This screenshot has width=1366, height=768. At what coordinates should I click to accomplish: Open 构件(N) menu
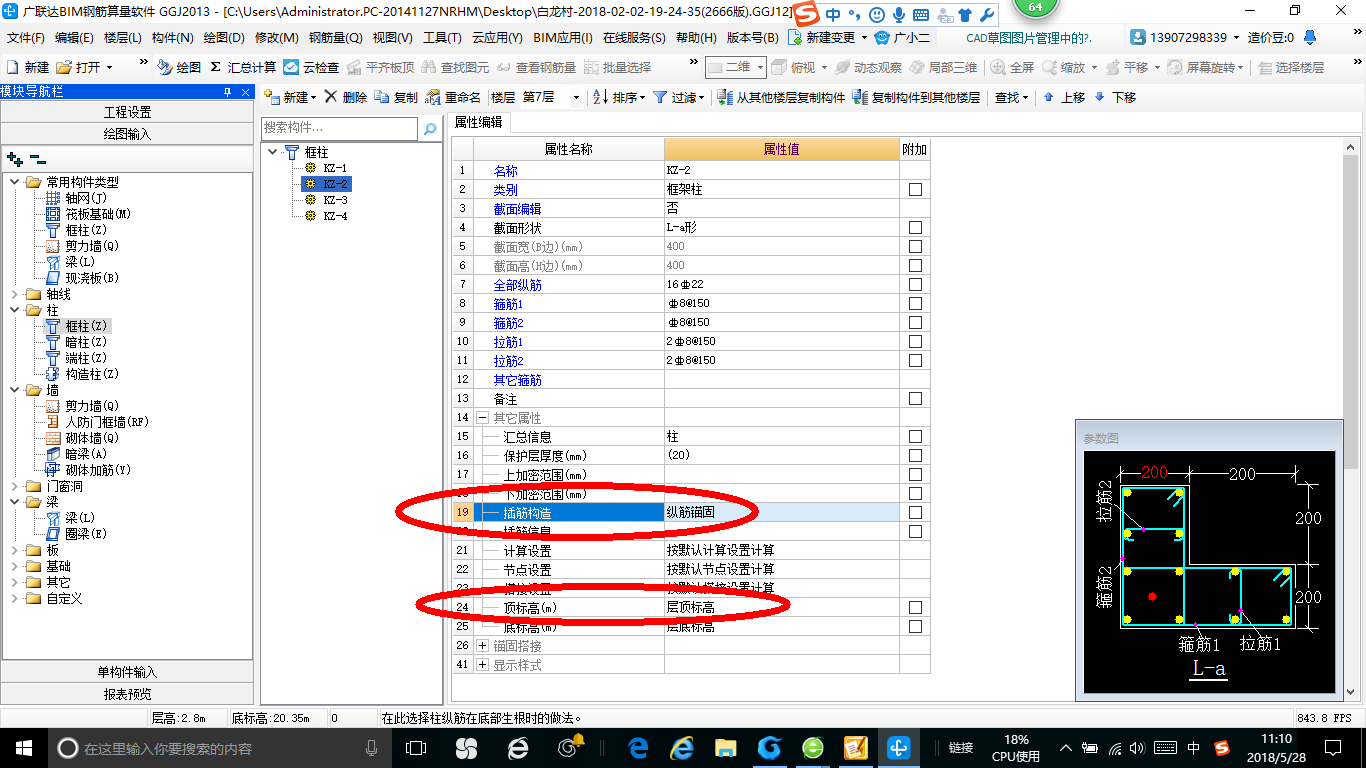(x=173, y=37)
